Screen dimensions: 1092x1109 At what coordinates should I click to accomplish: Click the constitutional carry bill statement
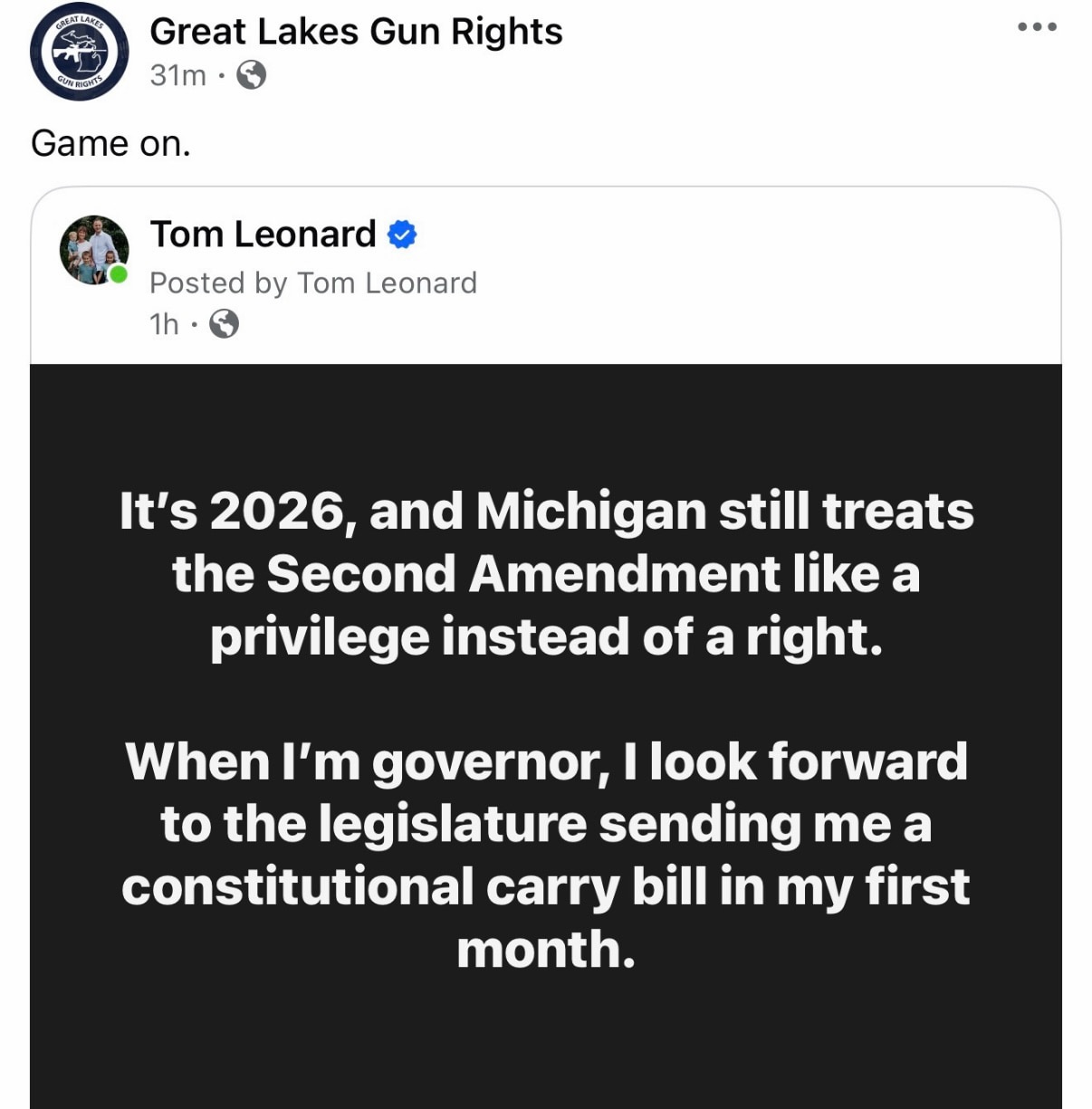[546, 886]
